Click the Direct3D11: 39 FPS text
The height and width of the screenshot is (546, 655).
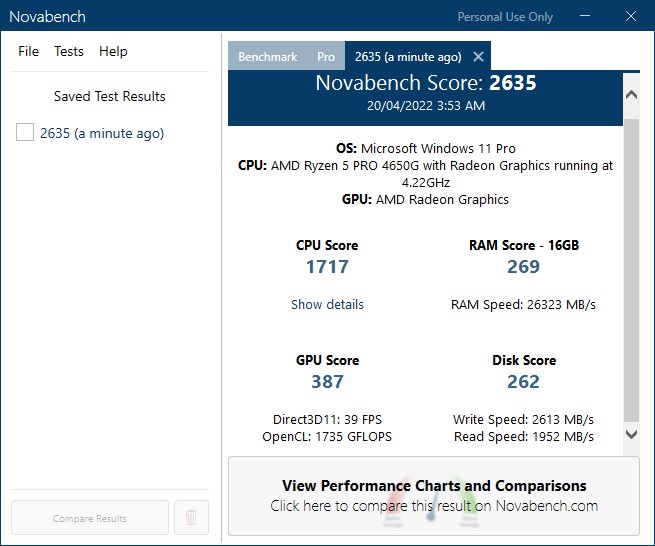(327, 419)
